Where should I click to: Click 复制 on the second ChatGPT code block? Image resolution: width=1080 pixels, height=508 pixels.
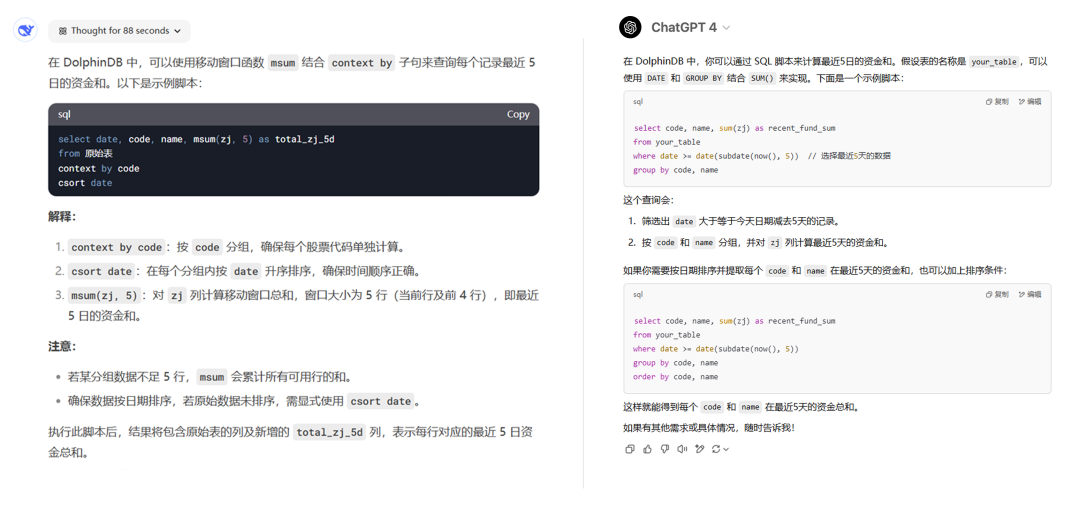(997, 295)
